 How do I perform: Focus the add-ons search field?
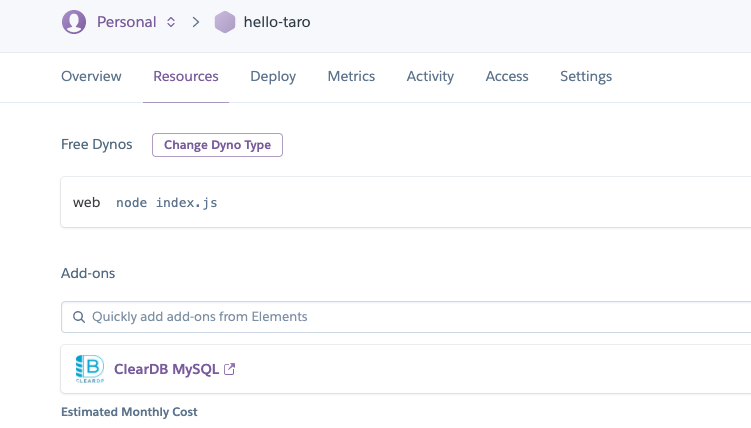(400, 317)
